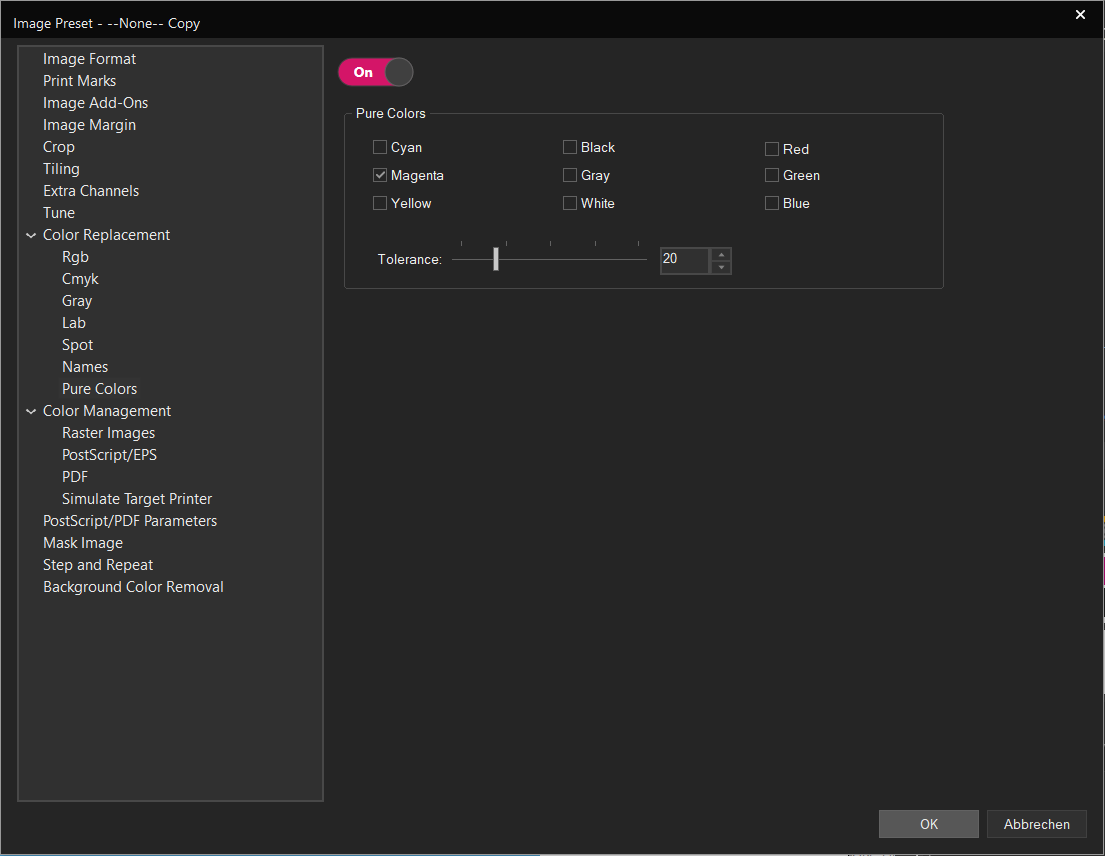Screen dimensions: 1105x856
Task: Open Rgb under Color Replacement
Action: click(75, 257)
